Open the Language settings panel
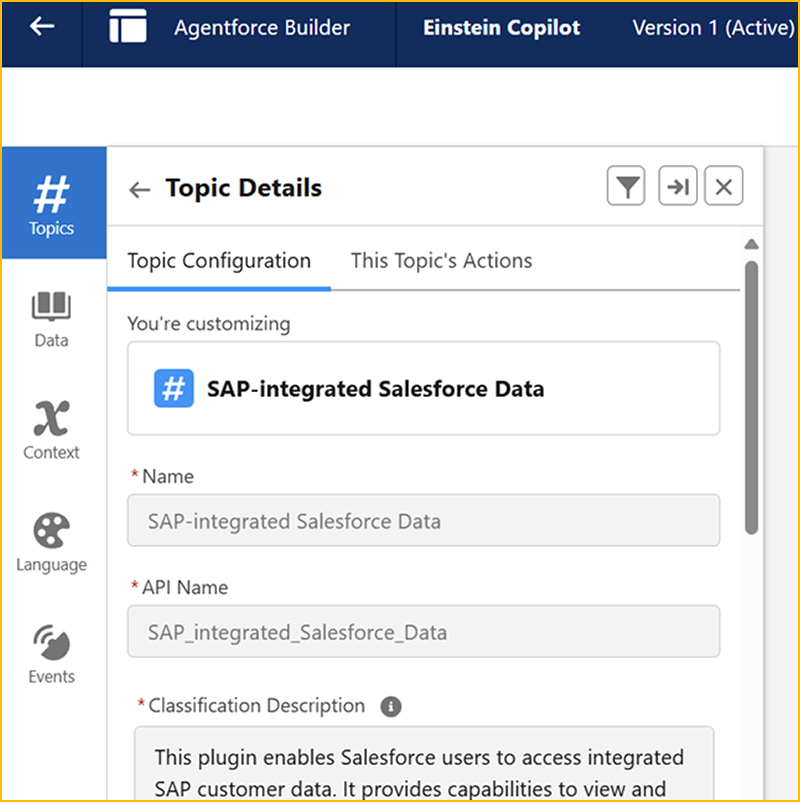The height and width of the screenshot is (802, 800). point(52,542)
